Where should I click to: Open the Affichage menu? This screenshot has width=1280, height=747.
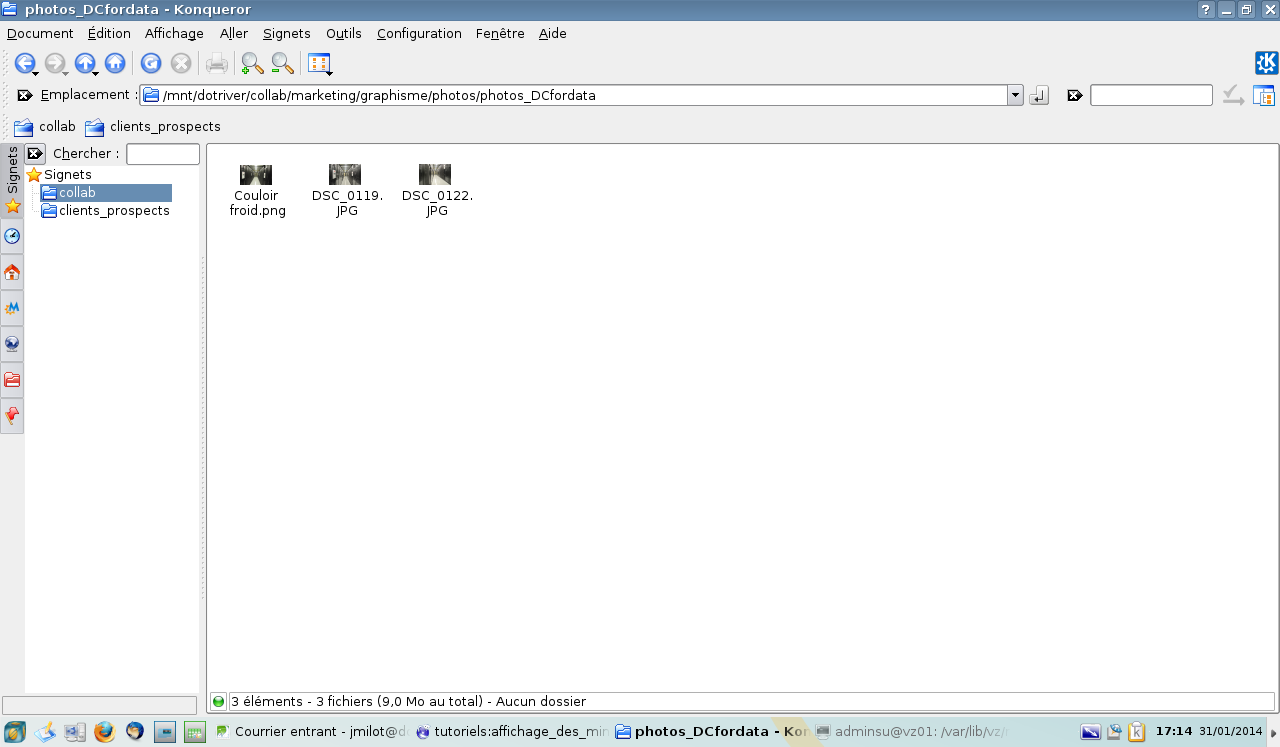pyautogui.click(x=174, y=33)
